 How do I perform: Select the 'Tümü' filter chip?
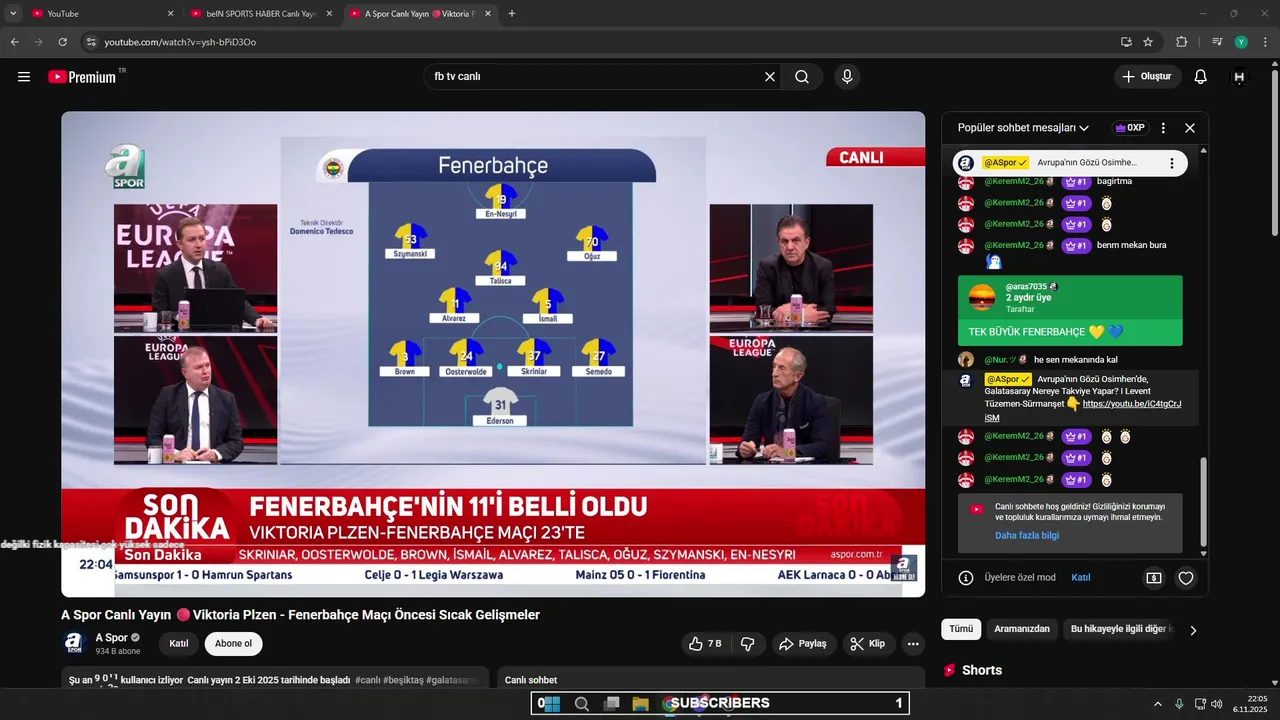(961, 629)
